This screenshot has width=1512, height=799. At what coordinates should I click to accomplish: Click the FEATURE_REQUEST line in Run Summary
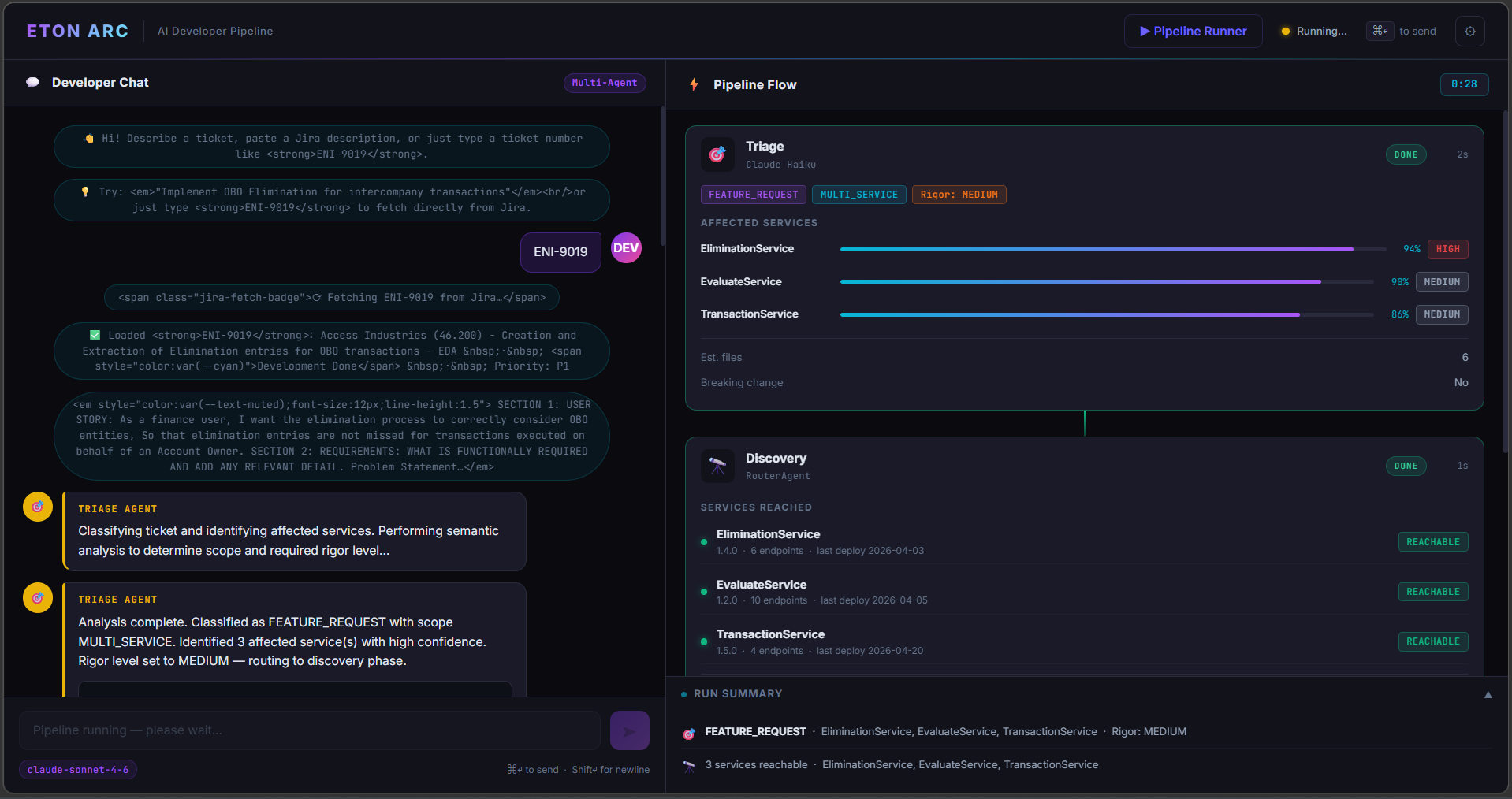945,732
